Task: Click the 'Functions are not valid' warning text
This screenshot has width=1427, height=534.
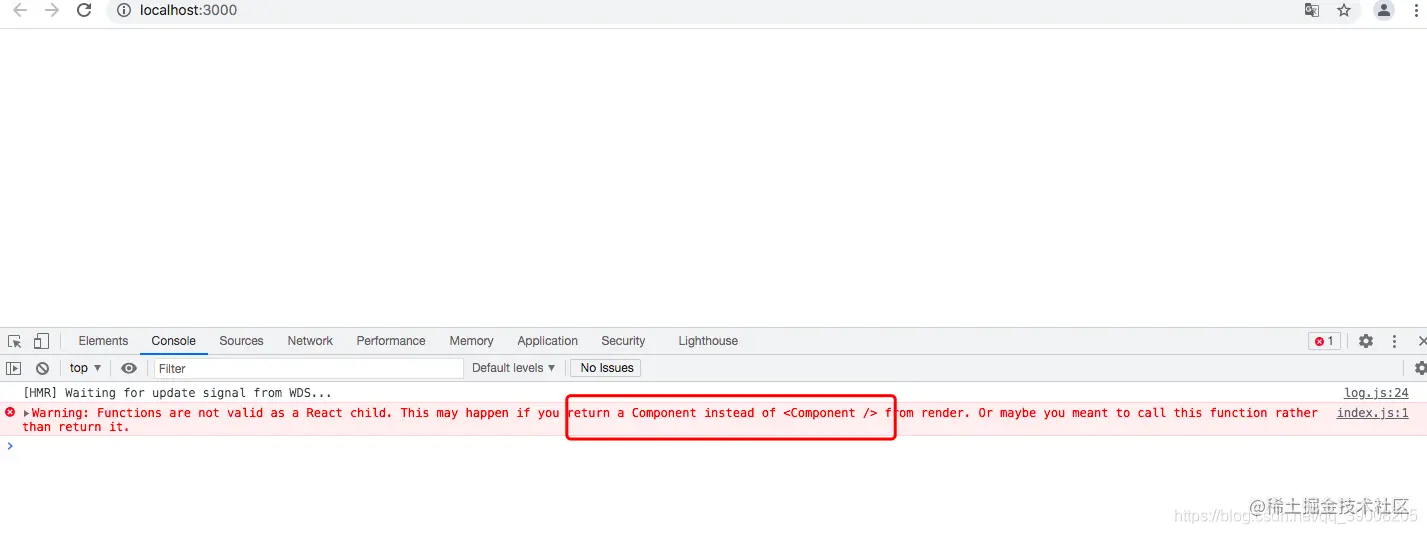Action: 670,420
